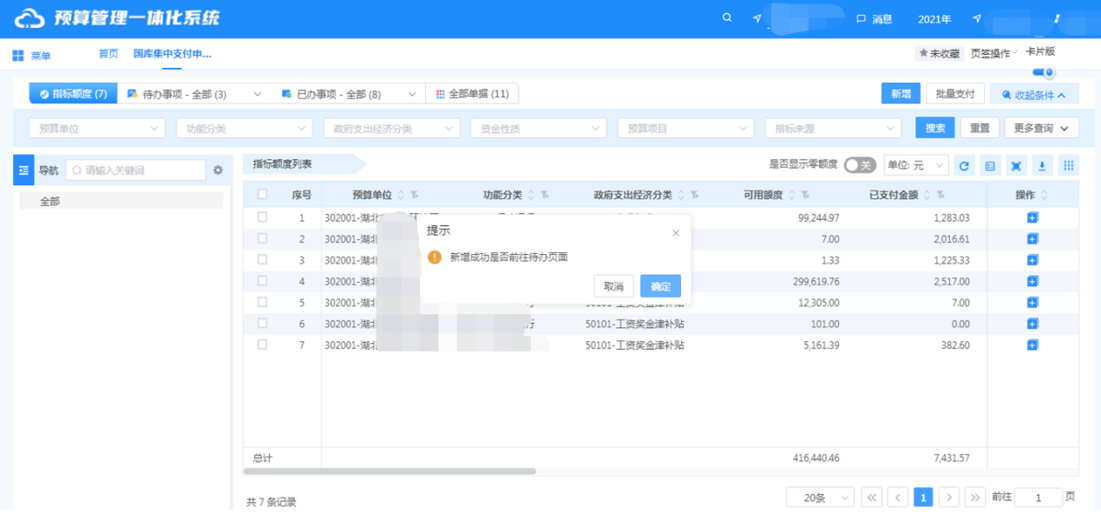The image size is (1101, 522).
Task: Check the checkbox for row 4
Action: click(263, 281)
